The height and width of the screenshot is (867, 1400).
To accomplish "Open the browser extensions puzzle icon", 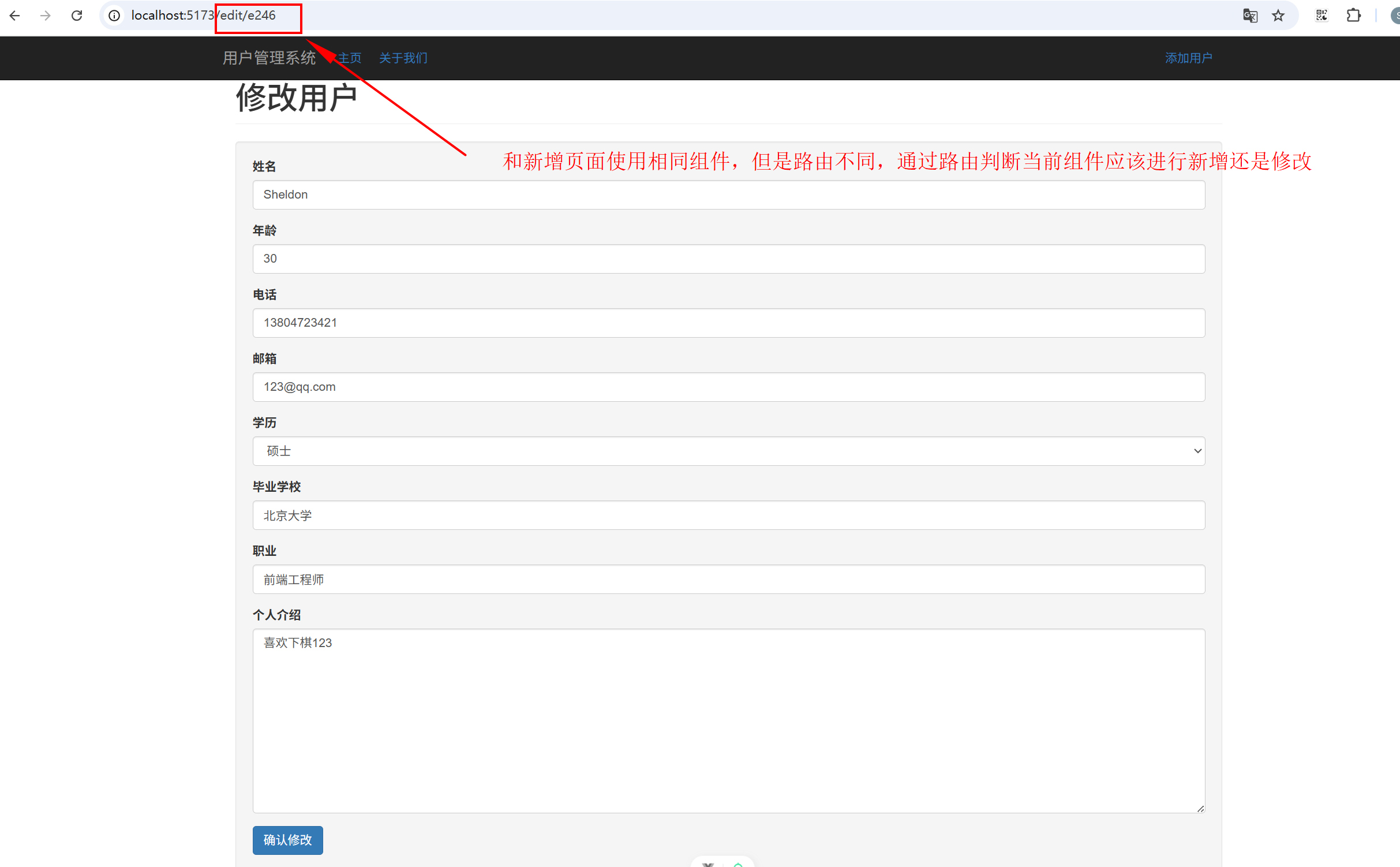I will pos(1353,16).
